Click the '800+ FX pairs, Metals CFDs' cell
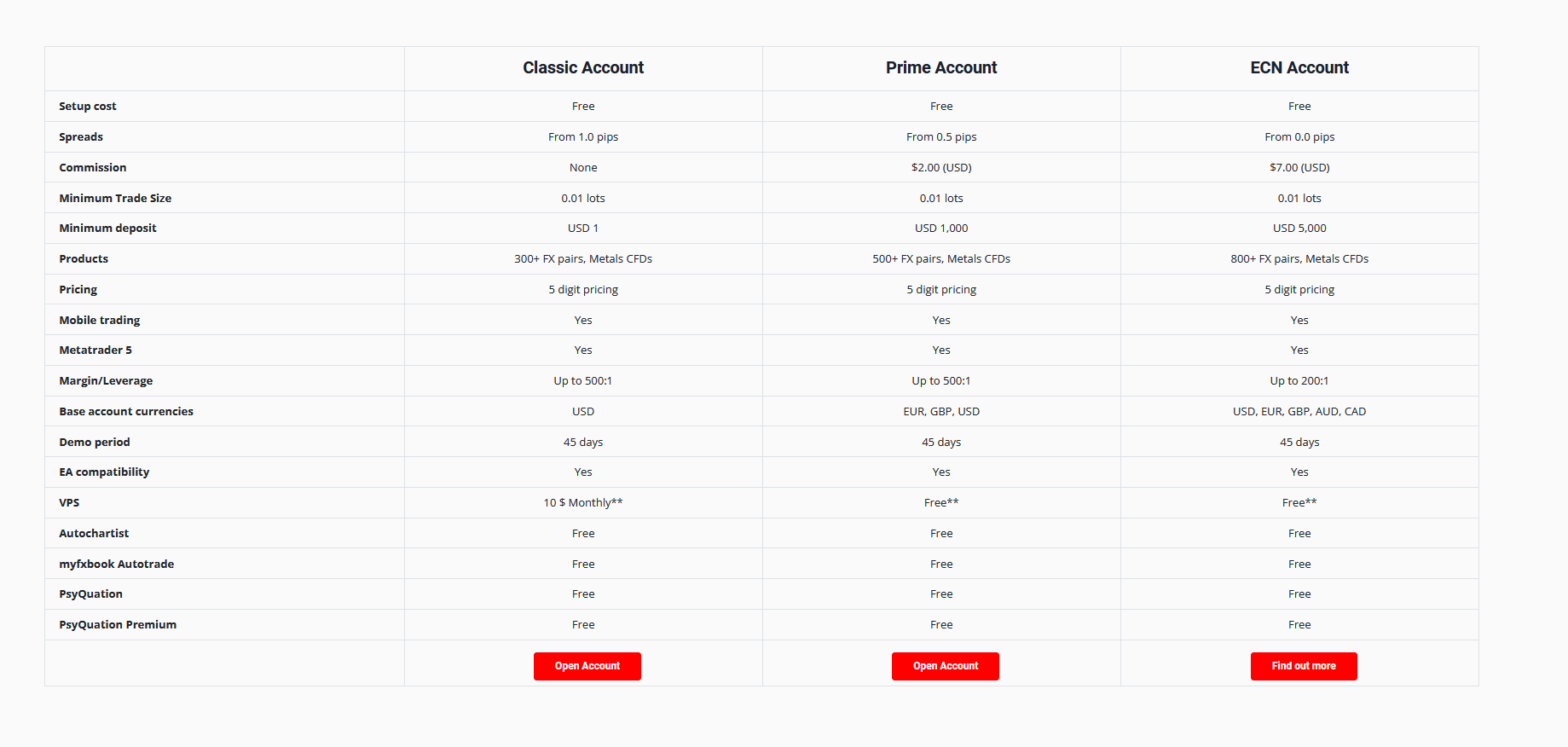1568x747 pixels. coord(1299,258)
